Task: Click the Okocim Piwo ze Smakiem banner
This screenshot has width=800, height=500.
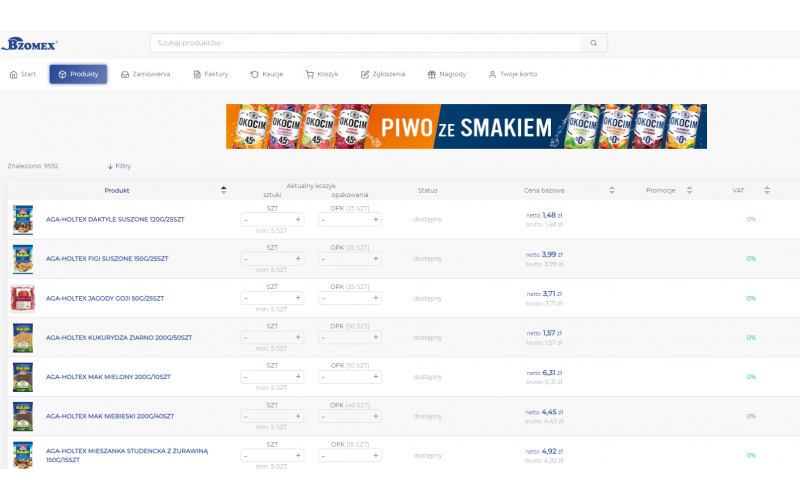Action: coord(466,127)
